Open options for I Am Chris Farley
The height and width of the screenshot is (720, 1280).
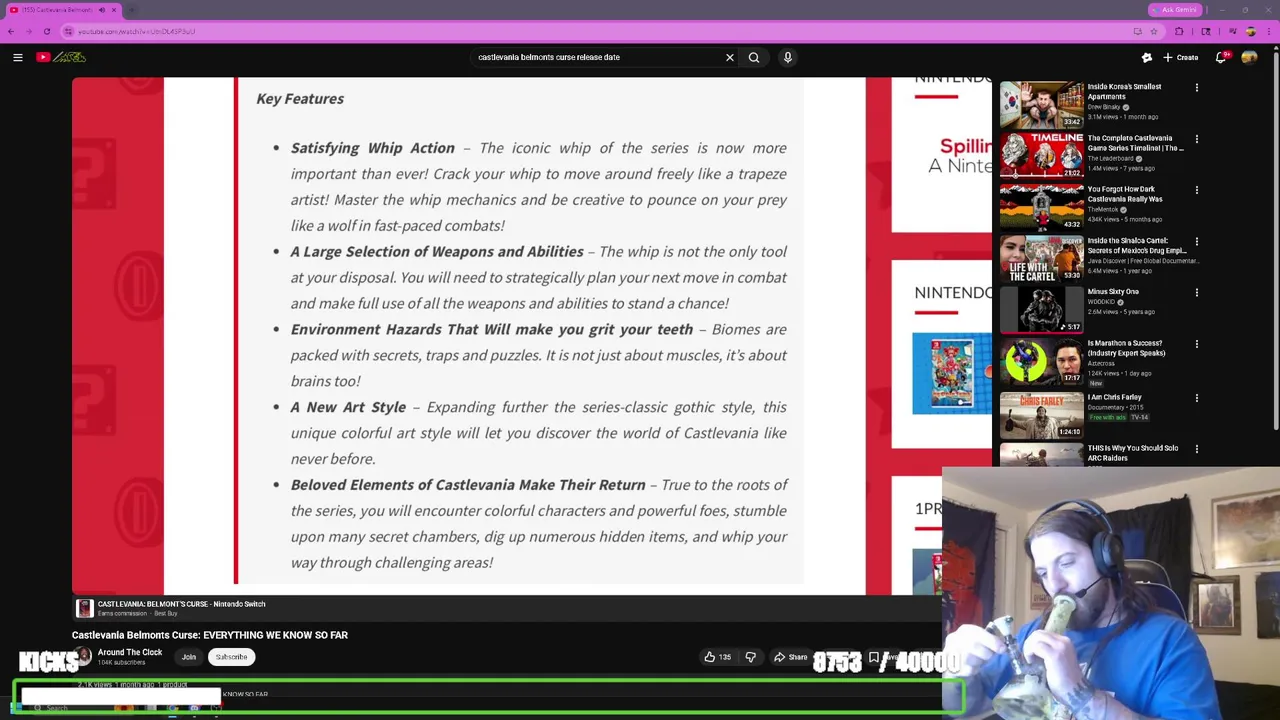point(1196,398)
